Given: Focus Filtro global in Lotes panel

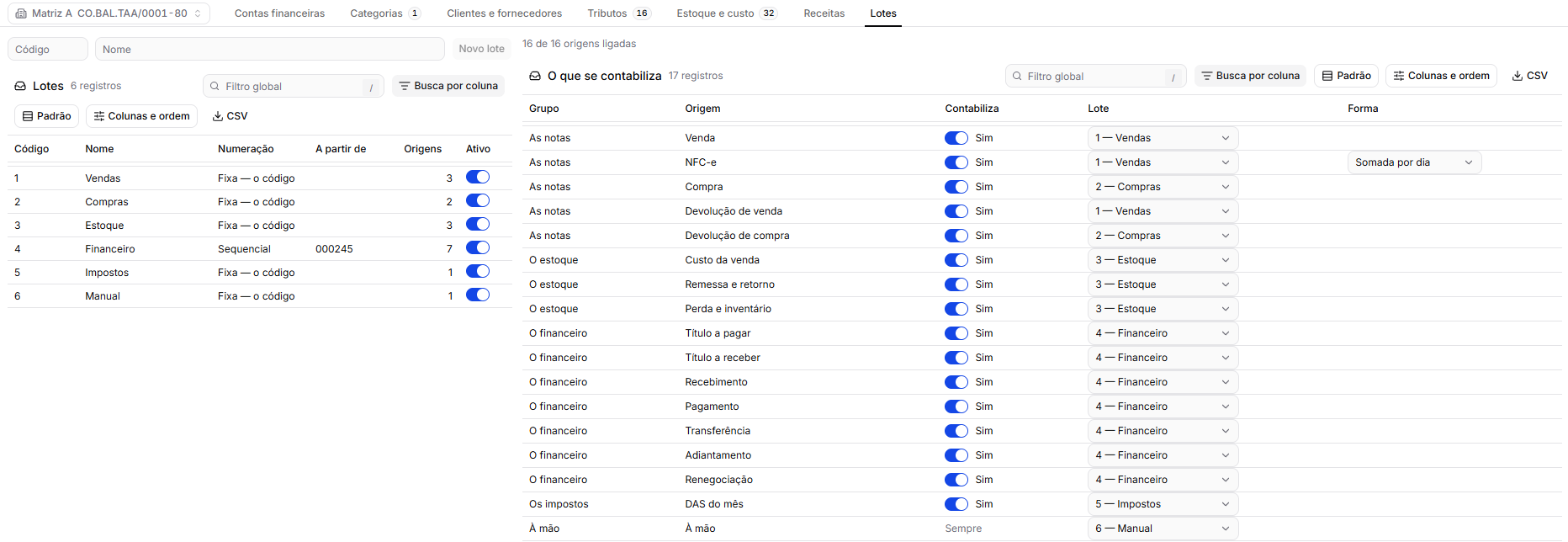Looking at the screenshot, I should pyautogui.click(x=294, y=86).
